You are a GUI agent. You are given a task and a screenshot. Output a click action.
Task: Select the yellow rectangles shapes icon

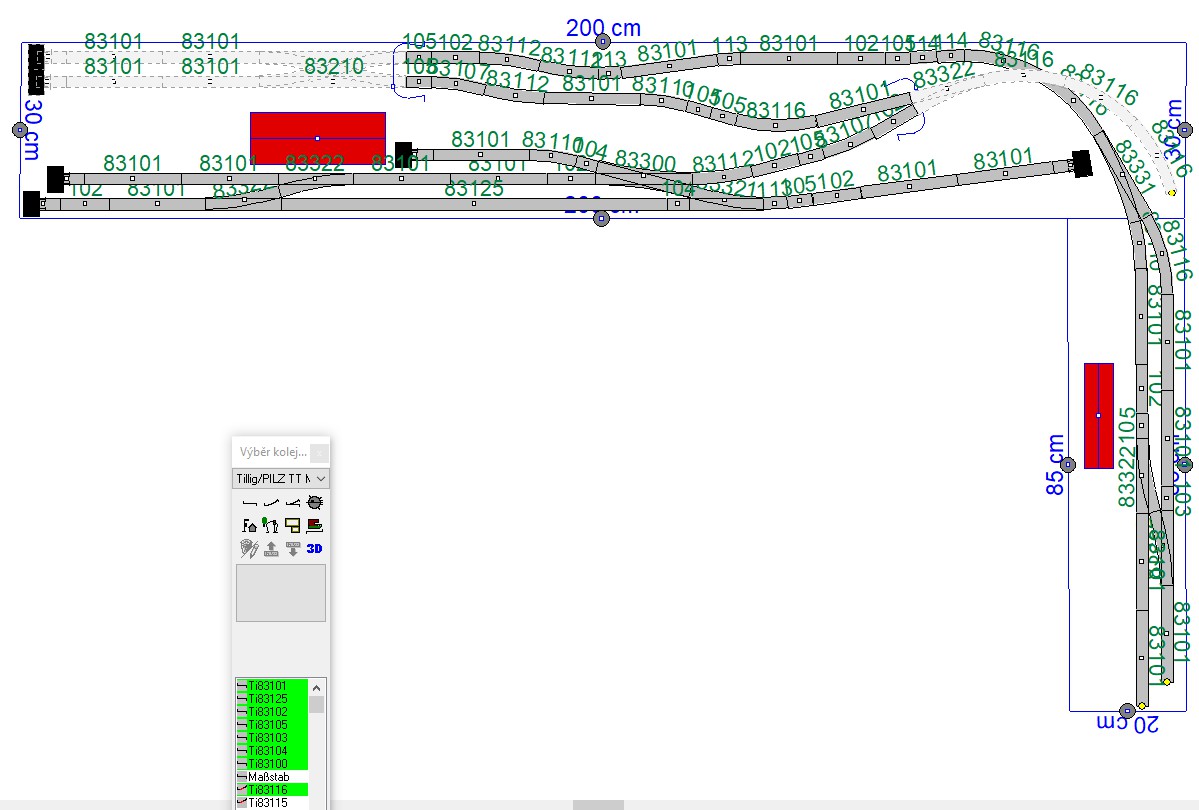point(293,525)
